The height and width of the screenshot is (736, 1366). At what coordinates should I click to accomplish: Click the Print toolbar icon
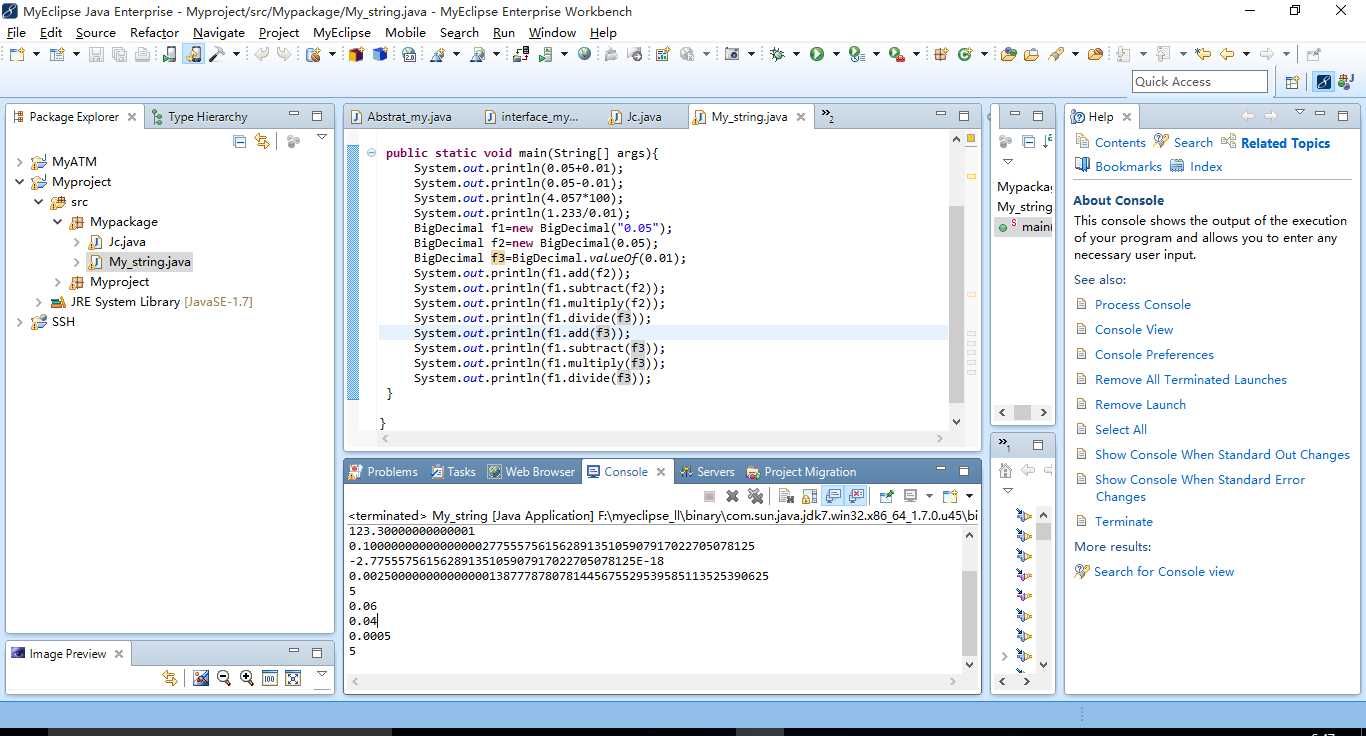pyautogui.click(x=142, y=54)
